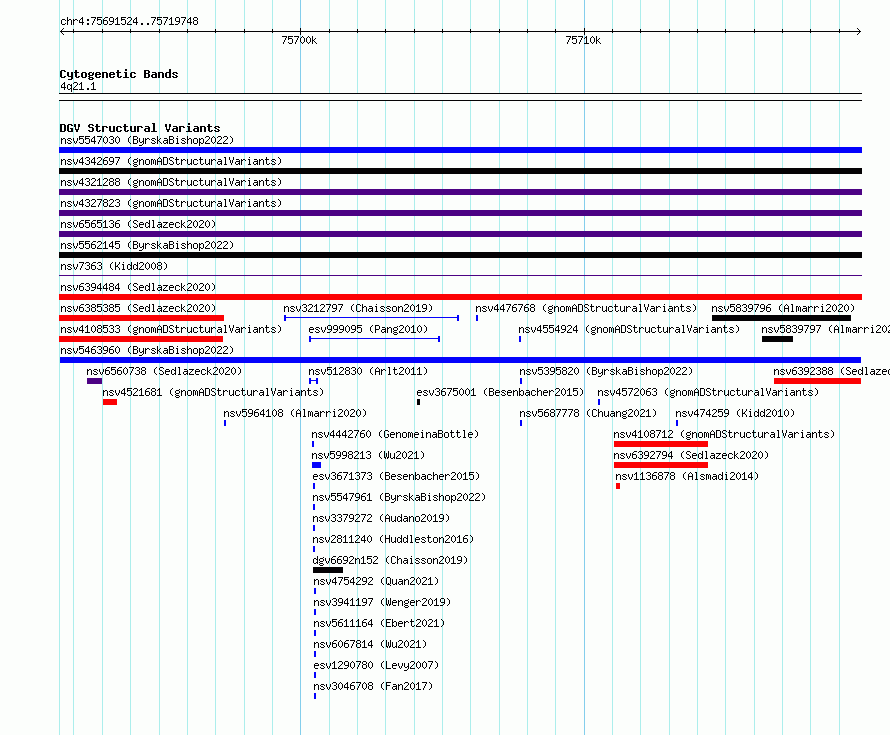
Task: Select the black bar under nsv5839796
Action: 782,318
